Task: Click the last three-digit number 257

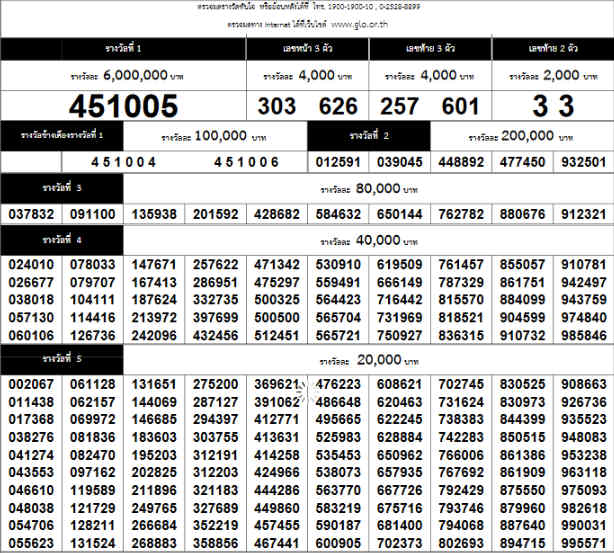Action: pos(400,106)
